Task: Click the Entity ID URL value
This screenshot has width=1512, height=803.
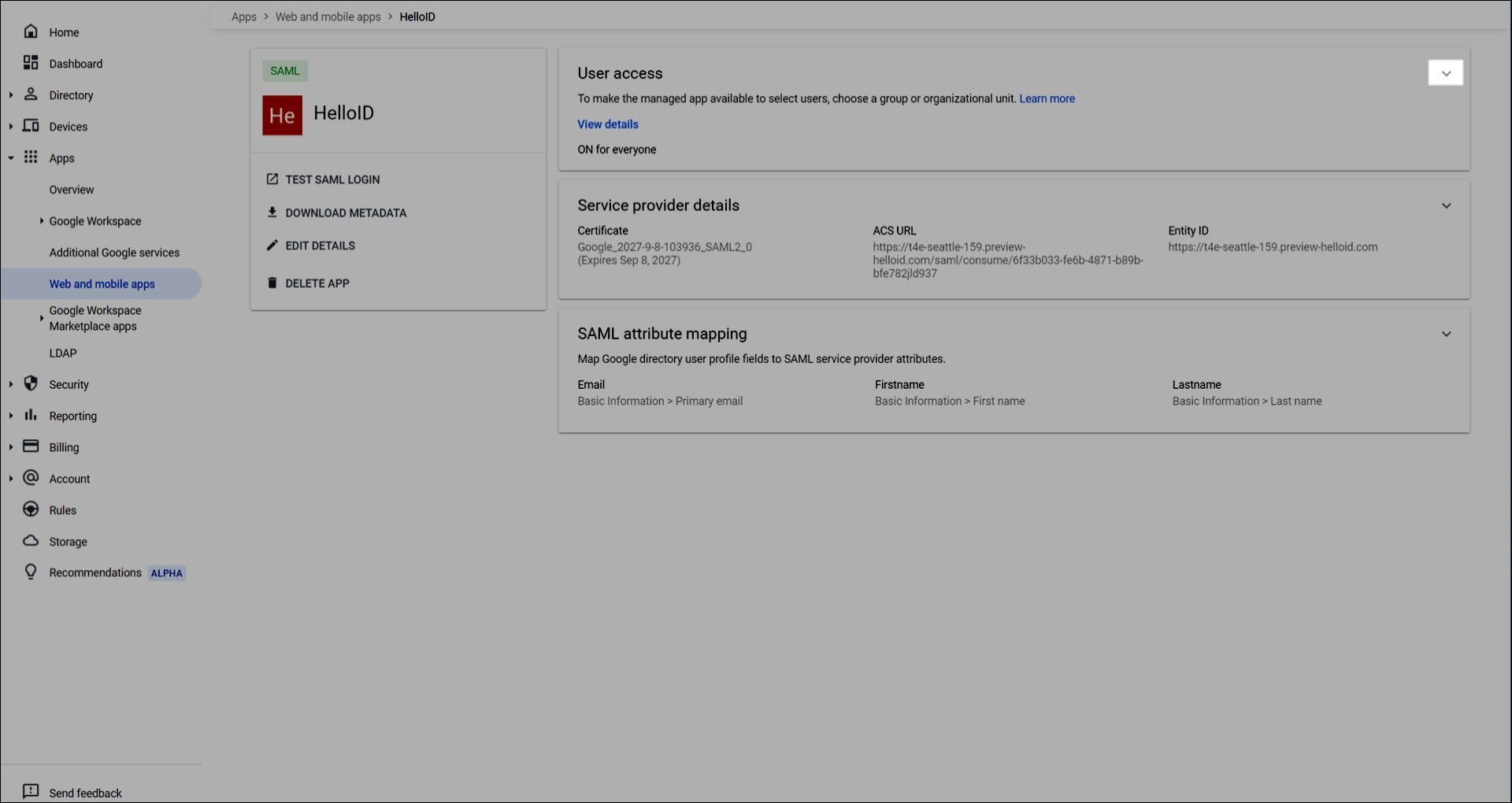Action: point(1273,246)
